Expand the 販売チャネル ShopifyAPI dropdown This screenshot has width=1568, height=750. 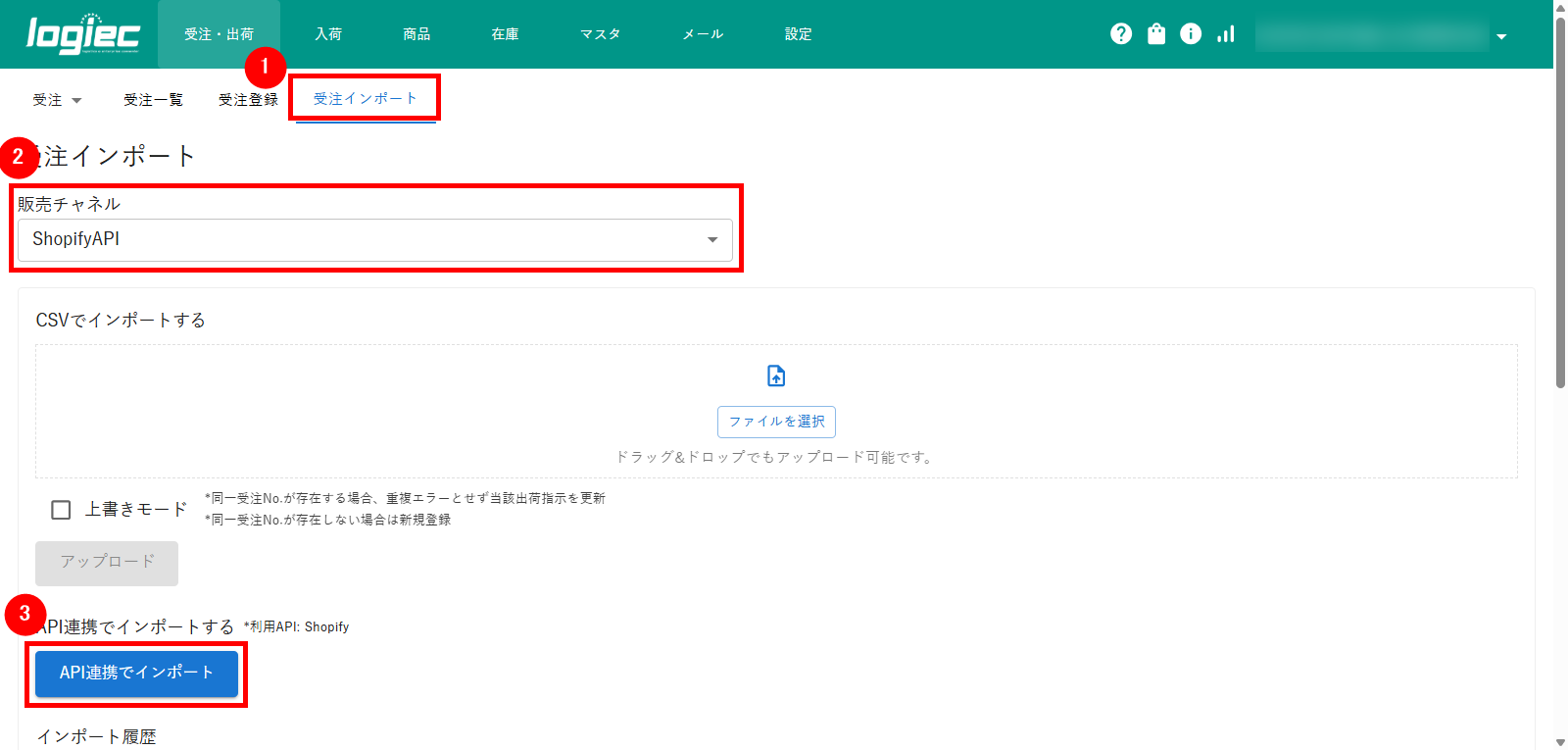[x=374, y=239]
